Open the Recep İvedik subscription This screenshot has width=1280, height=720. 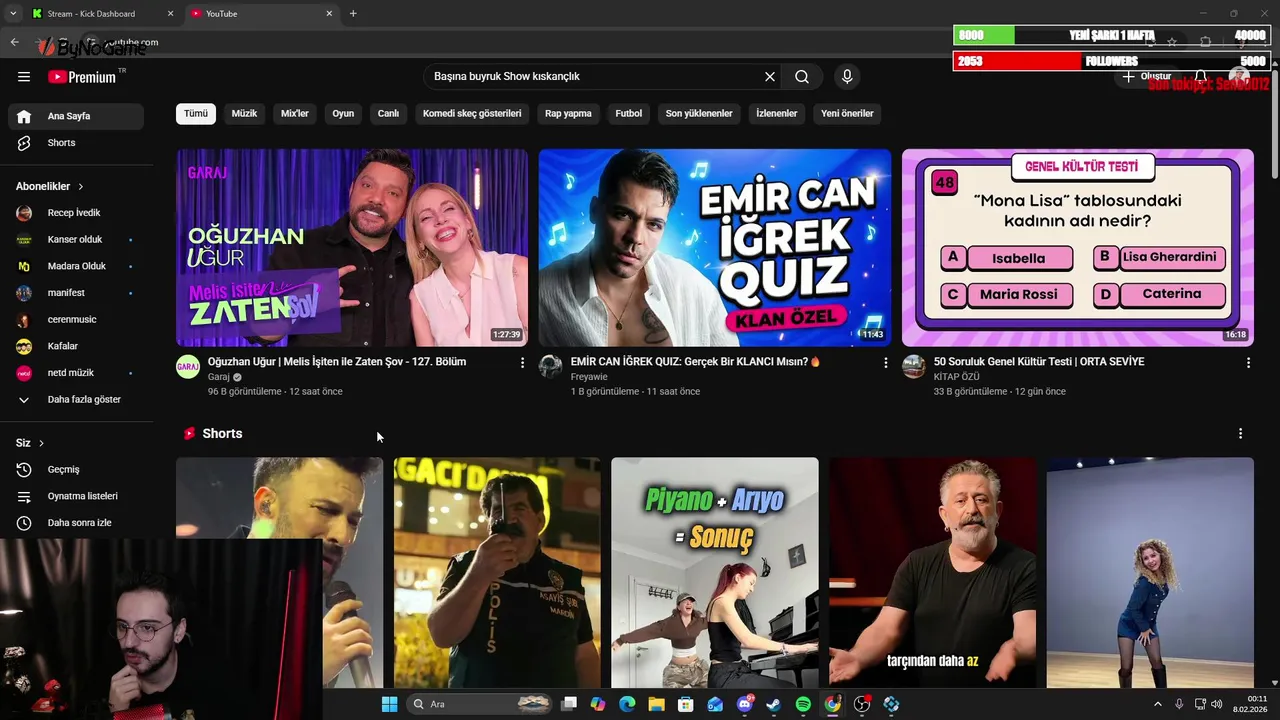[76, 213]
